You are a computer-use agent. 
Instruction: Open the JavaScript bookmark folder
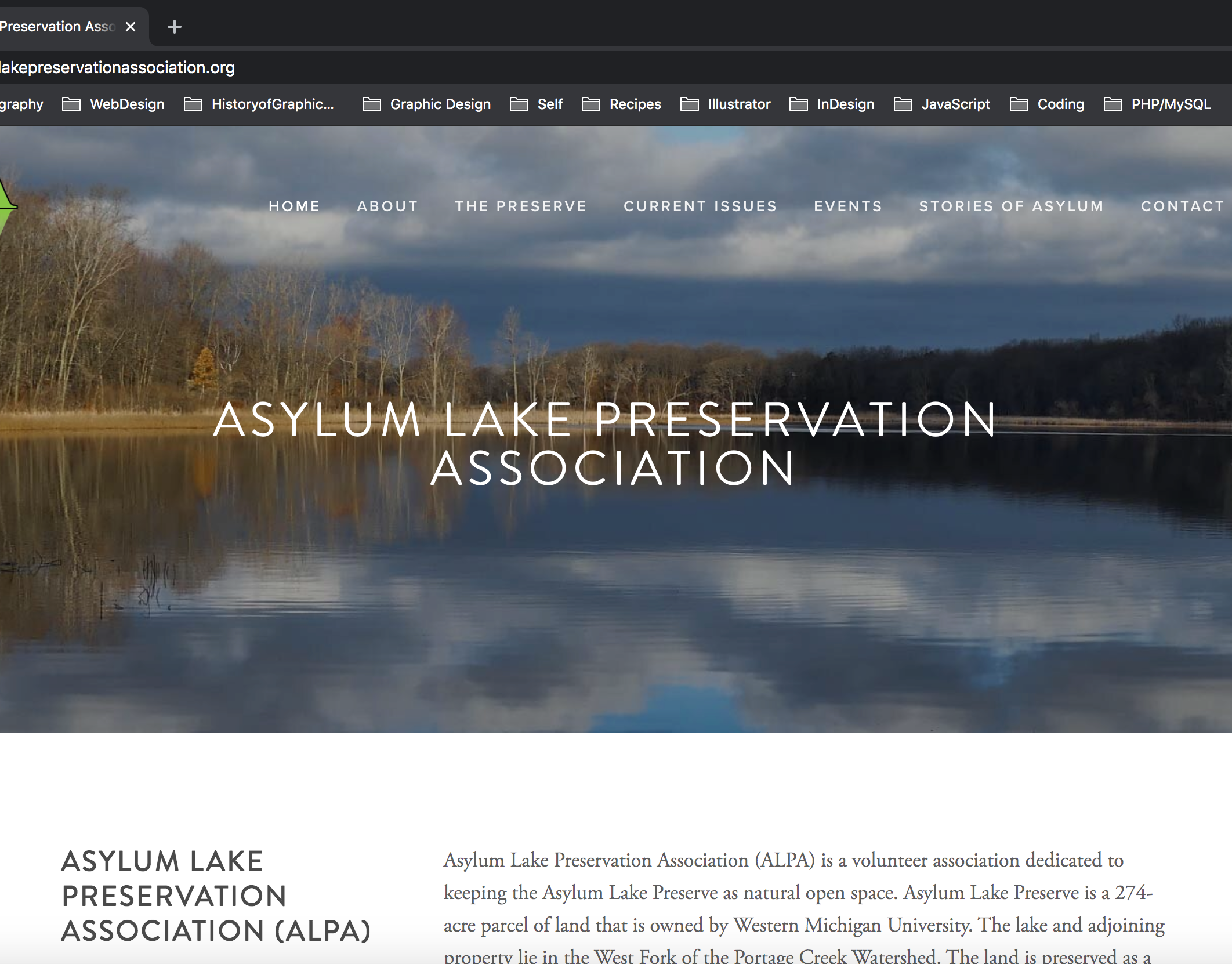(x=942, y=104)
